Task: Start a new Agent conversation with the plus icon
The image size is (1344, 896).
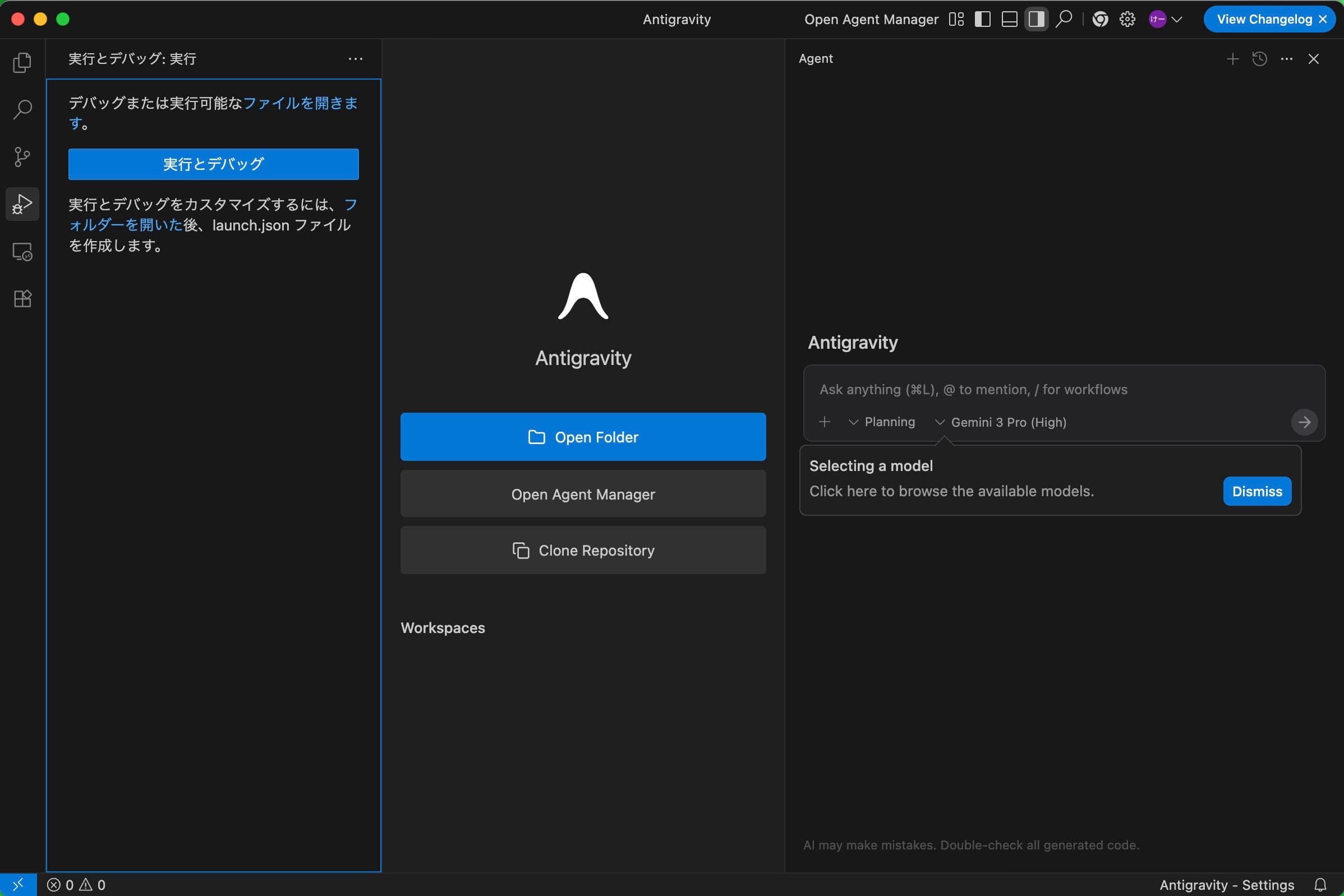Action: (1232, 59)
